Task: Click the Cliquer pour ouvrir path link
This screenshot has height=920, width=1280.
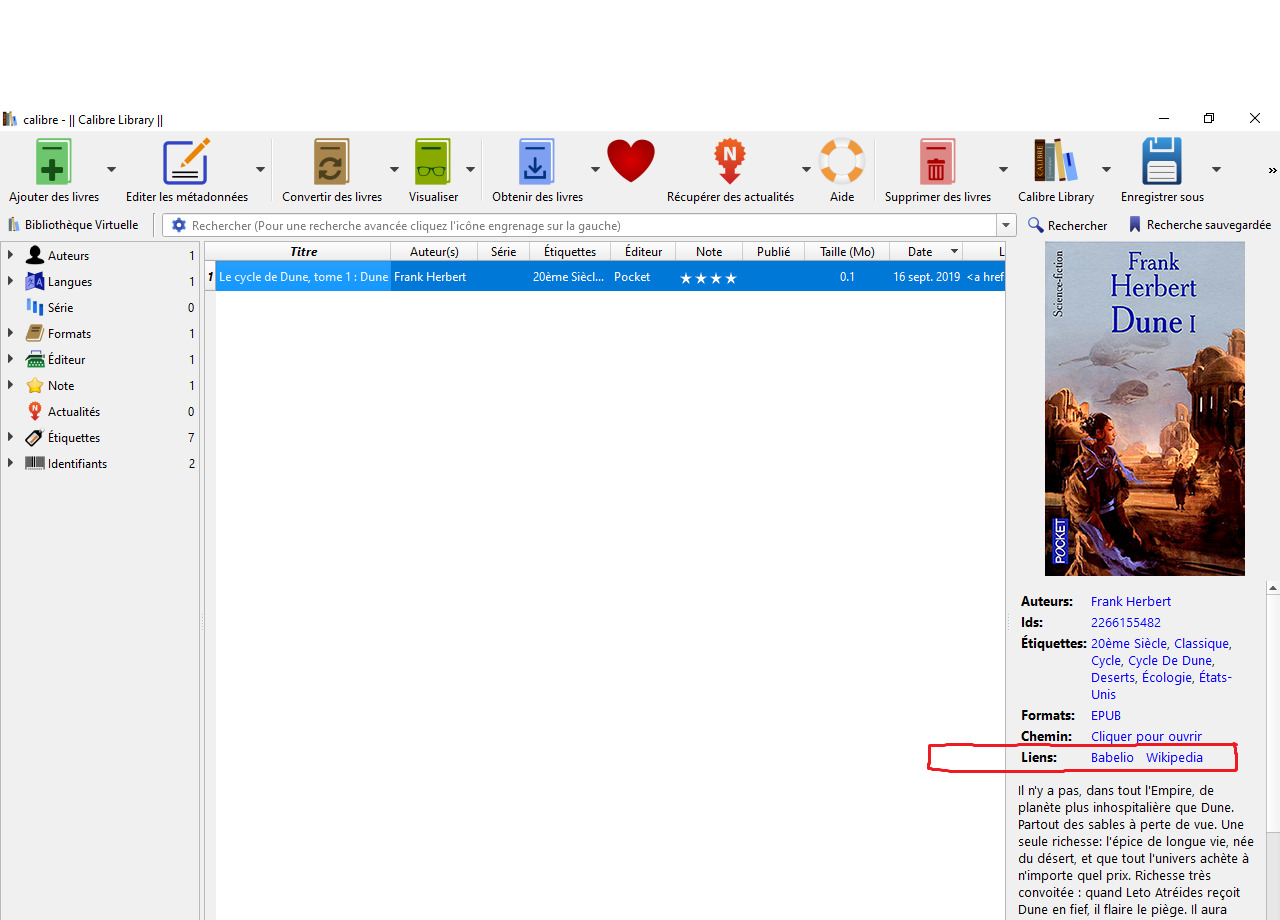Action: pos(1146,737)
